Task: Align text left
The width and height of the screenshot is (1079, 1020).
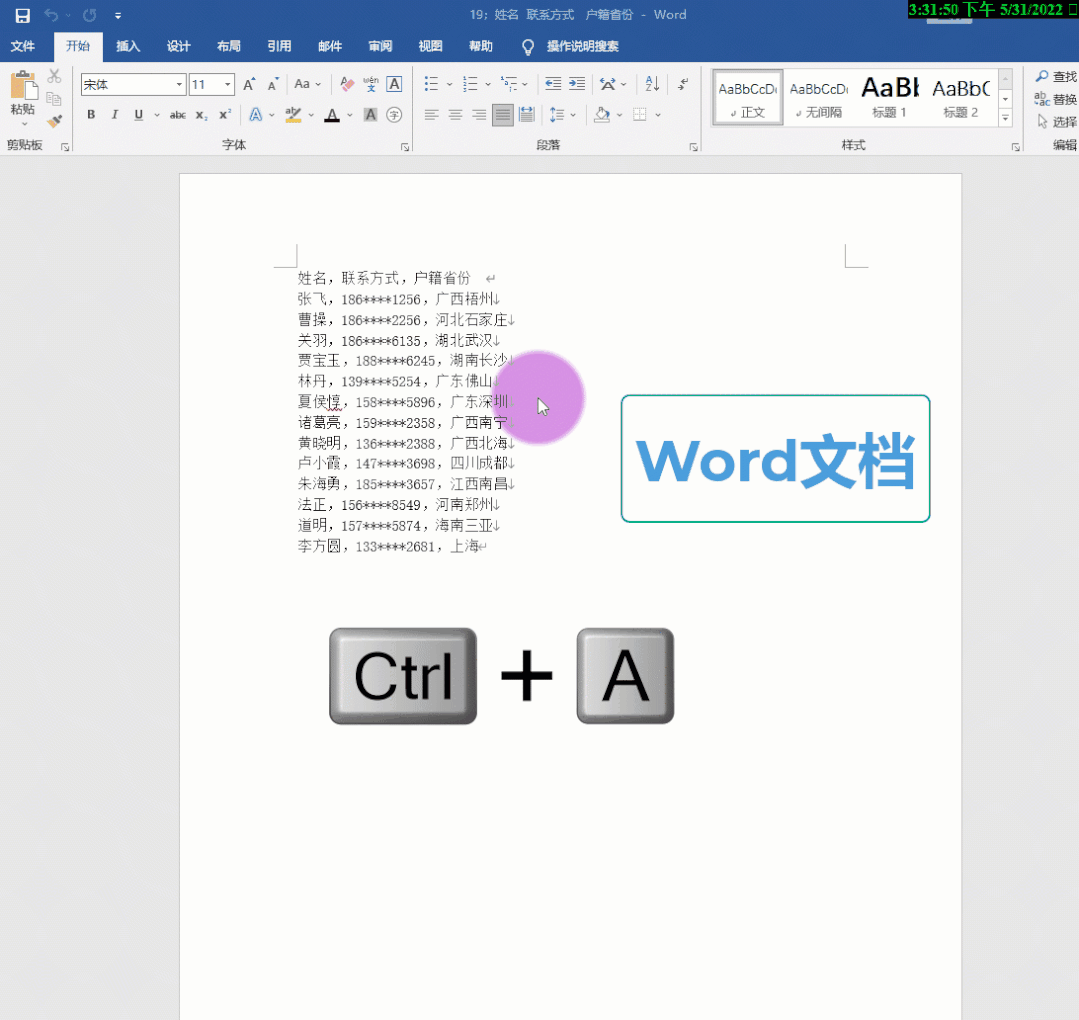Action: [x=431, y=114]
